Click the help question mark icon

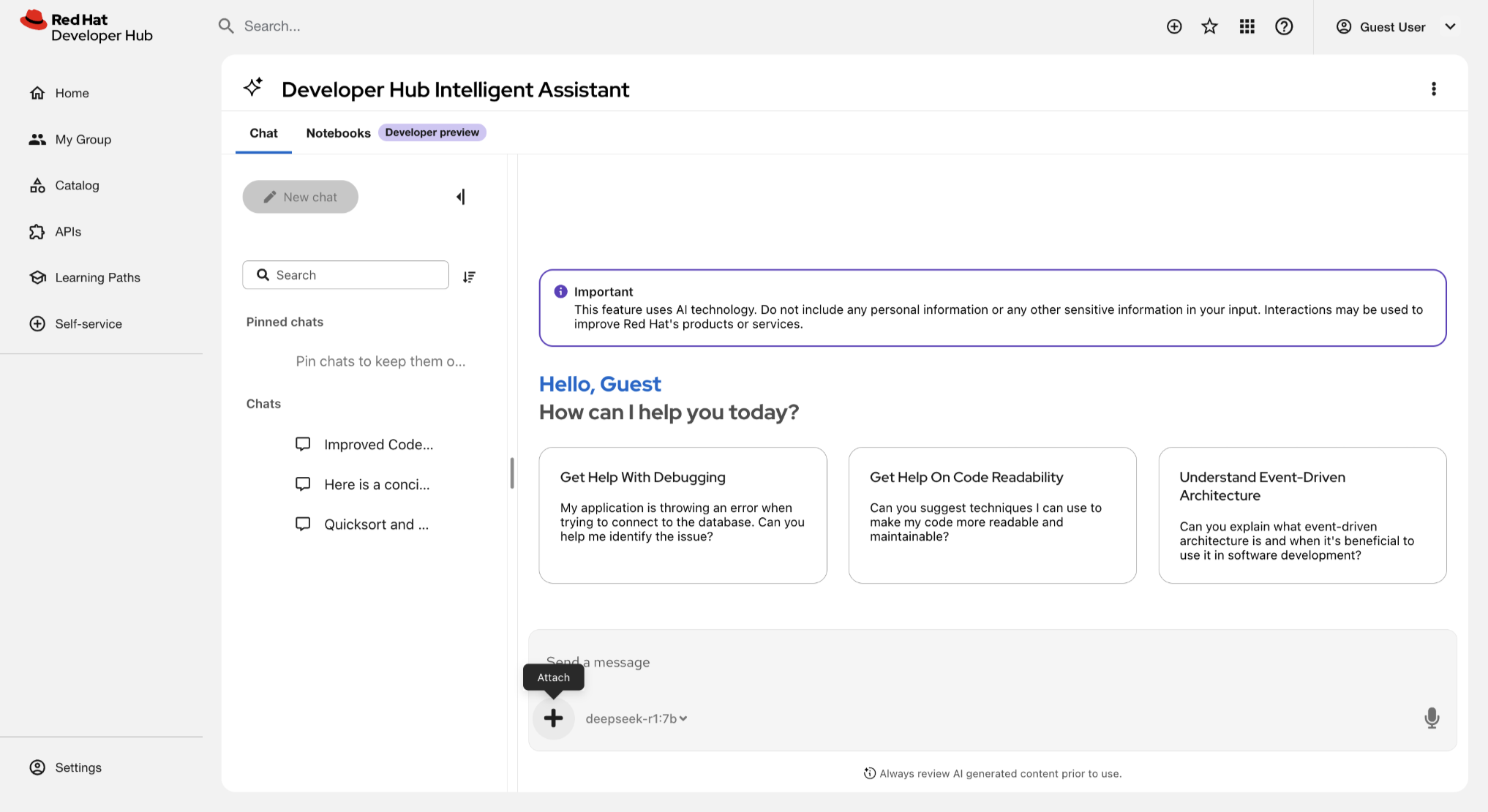1284,27
